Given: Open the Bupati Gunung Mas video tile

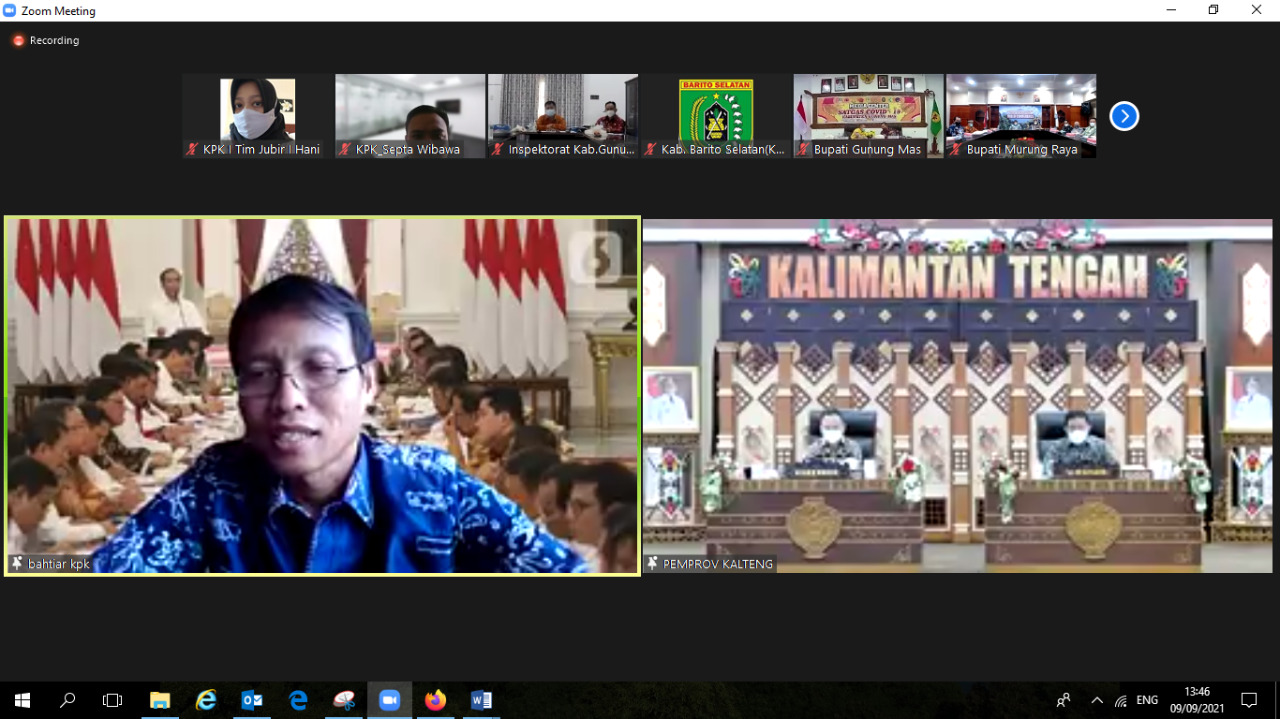Looking at the screenshot, I should [x=868, y=115].
